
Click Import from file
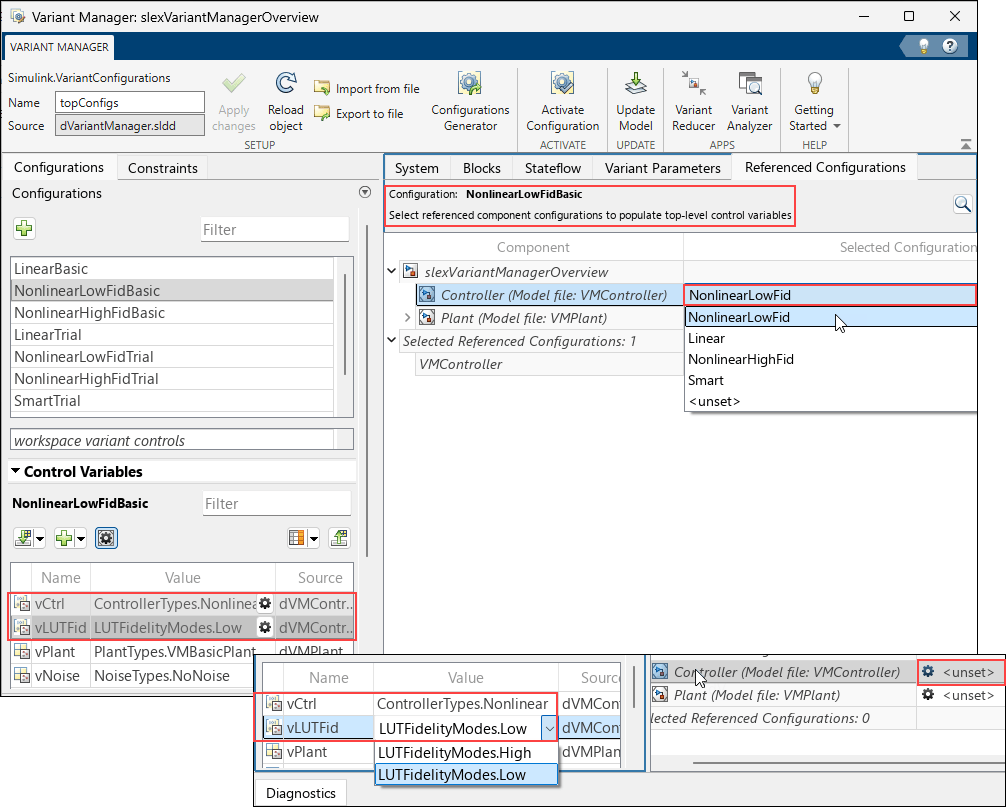coord(367,89)
